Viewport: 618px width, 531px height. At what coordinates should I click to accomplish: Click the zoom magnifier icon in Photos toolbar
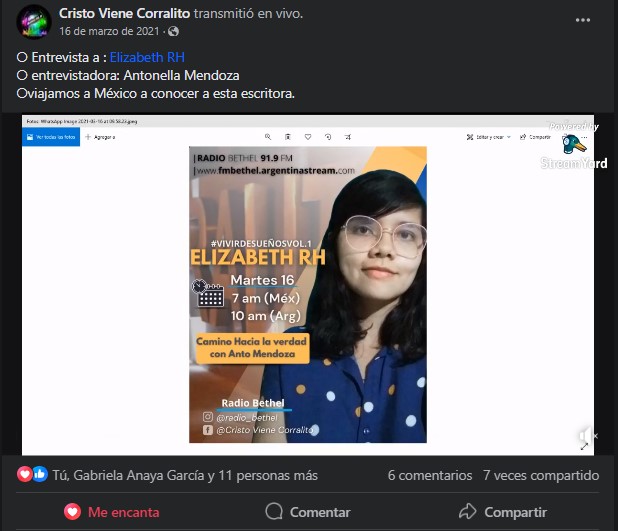(x=268, y=137)
